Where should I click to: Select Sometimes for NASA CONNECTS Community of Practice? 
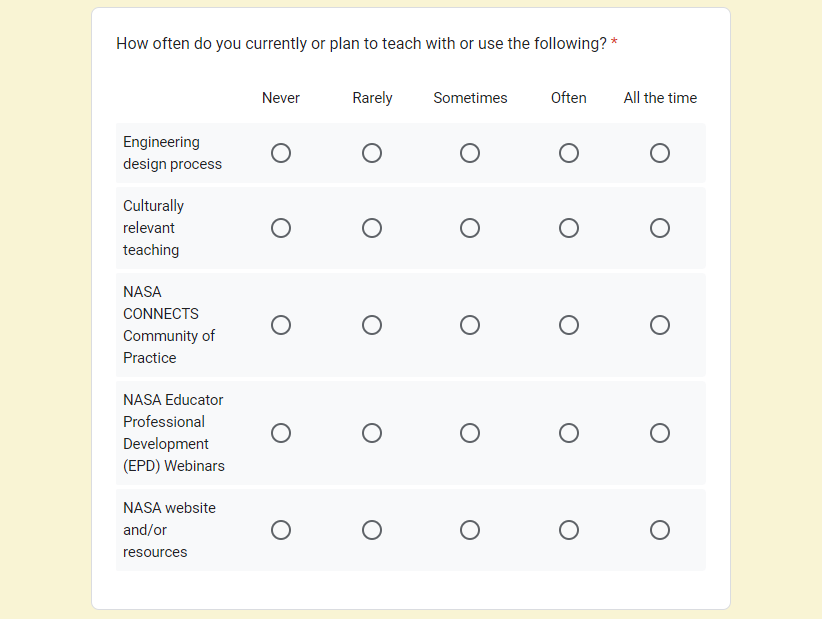pos(470,325)
